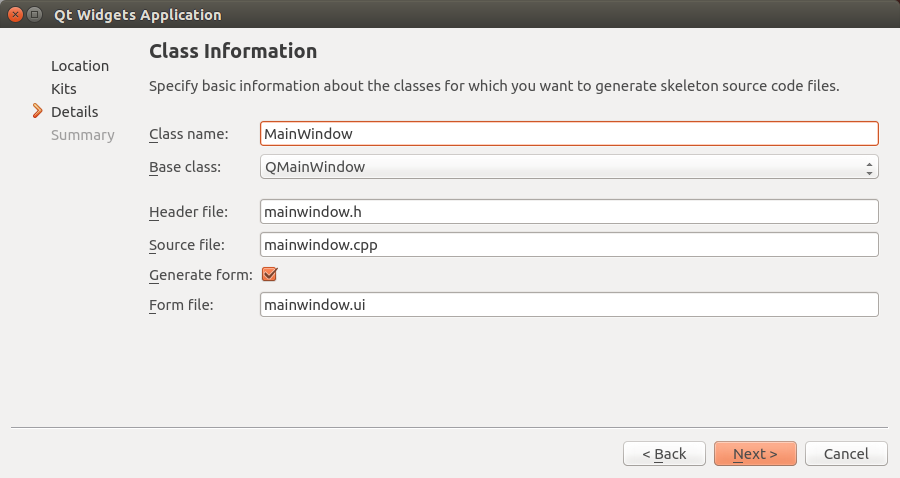Select the Kits step in the sidebar
Image resolution: width=900 pixels, height=478 pixels.
tap(64, 89)
